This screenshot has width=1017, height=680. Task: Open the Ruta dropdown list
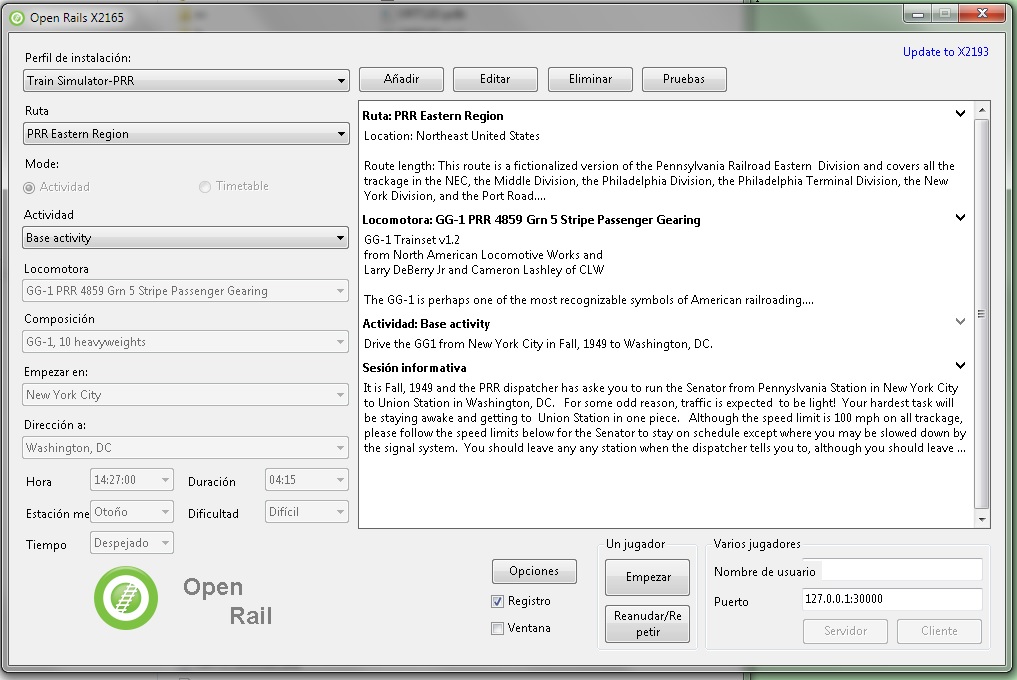186,134
